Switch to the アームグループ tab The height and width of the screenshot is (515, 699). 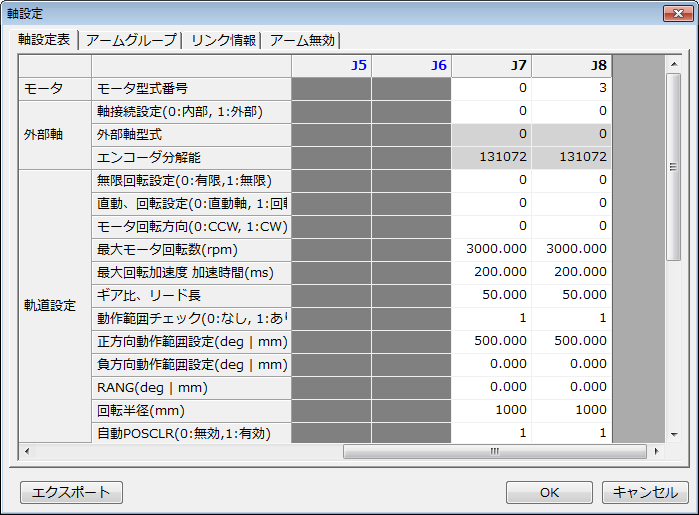[130, 40]
